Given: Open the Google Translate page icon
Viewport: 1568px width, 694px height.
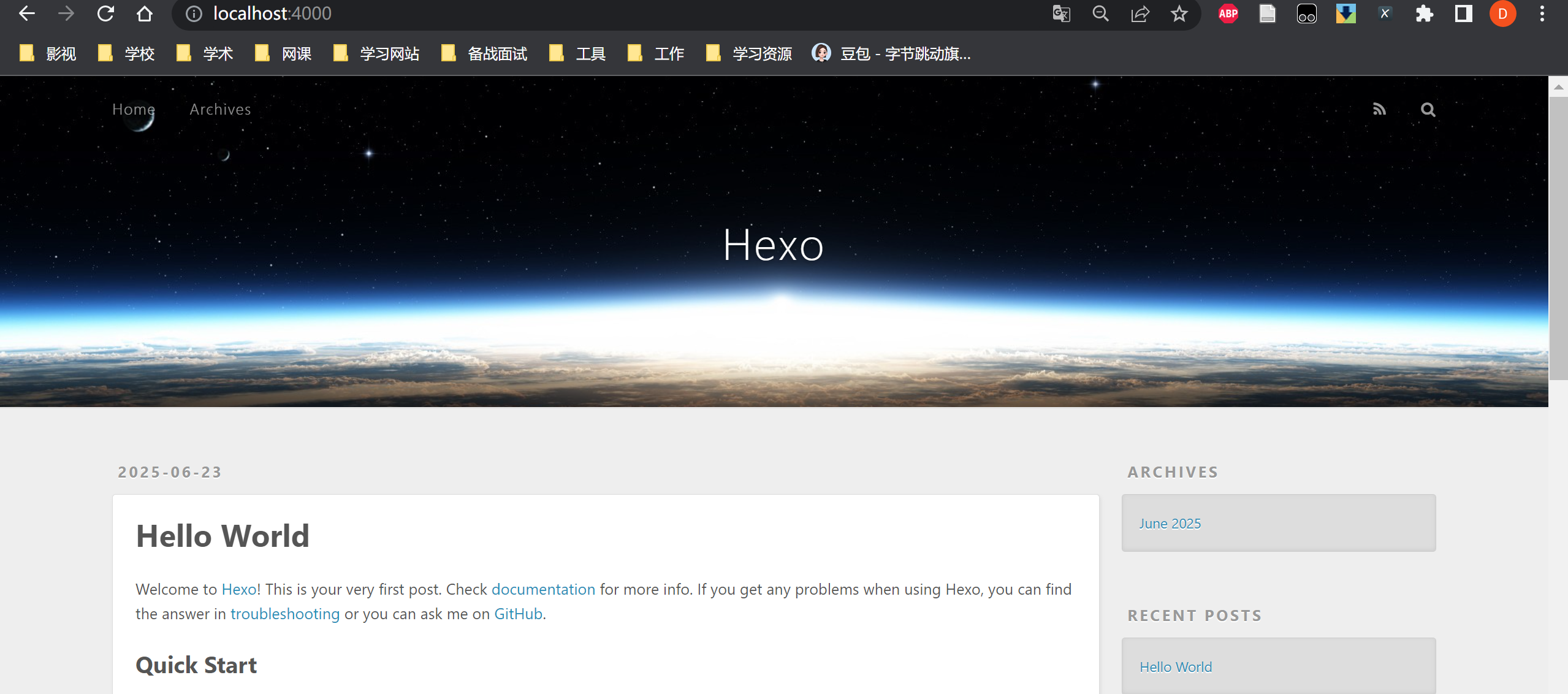Looking at the screenshot, I should point(1061,13).
